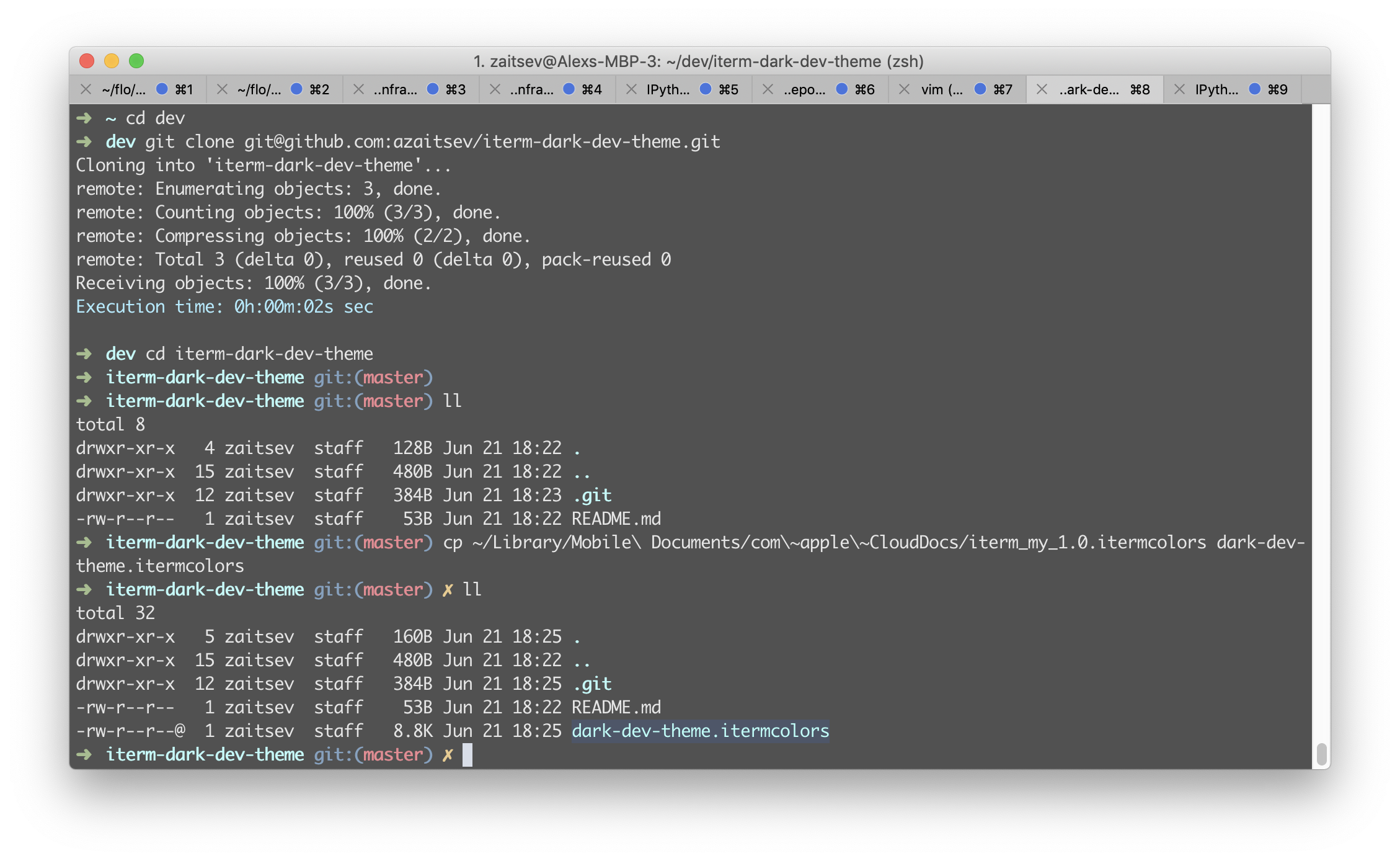Close the IPyth... tab labeled ⌘9
This screenshot has width=1400, height=861.
tap(1179, 89)
